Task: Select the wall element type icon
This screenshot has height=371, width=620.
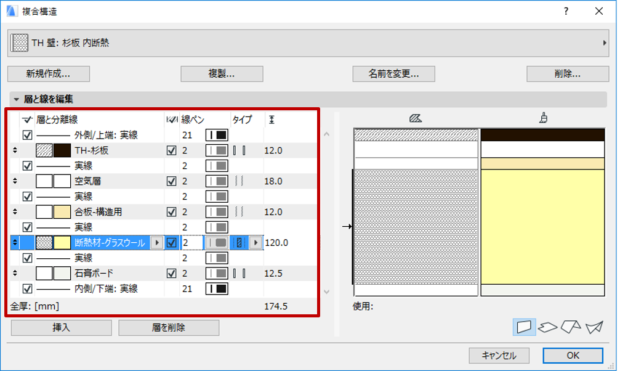Action: (524, 327)
